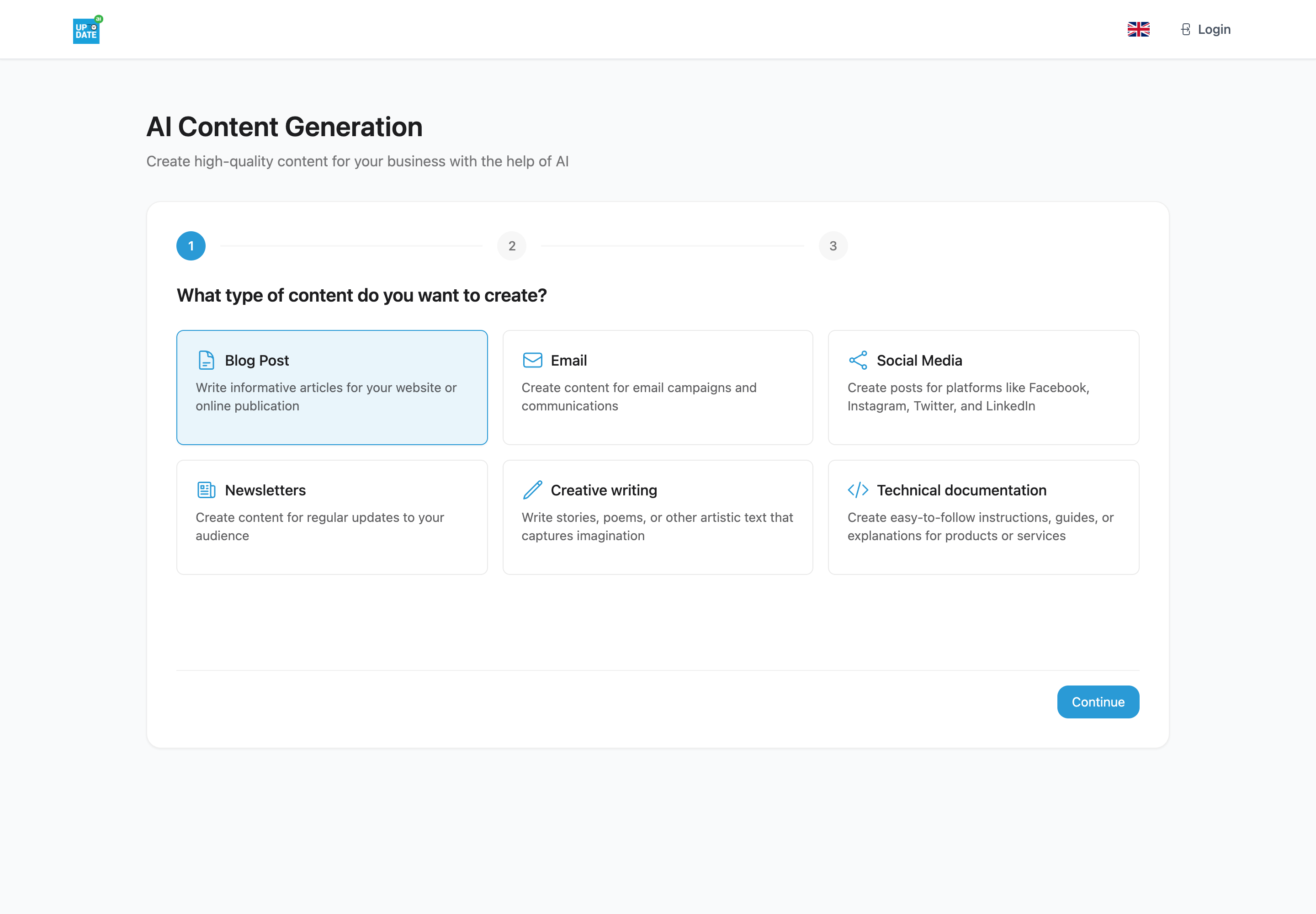Click the Newsletters newspaper icon

(206, 490)
